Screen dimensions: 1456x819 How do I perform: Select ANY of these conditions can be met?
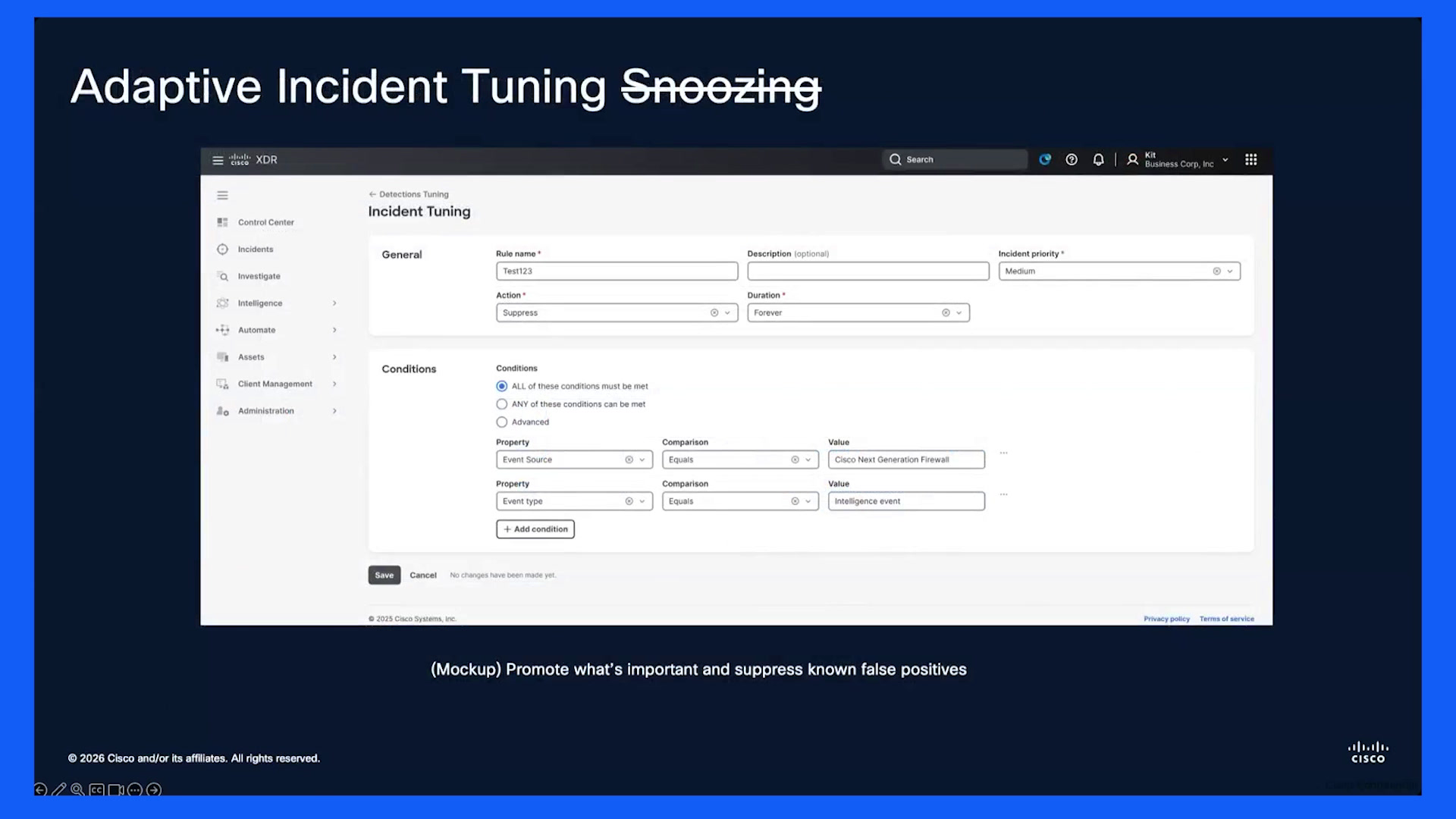point(502,404)
